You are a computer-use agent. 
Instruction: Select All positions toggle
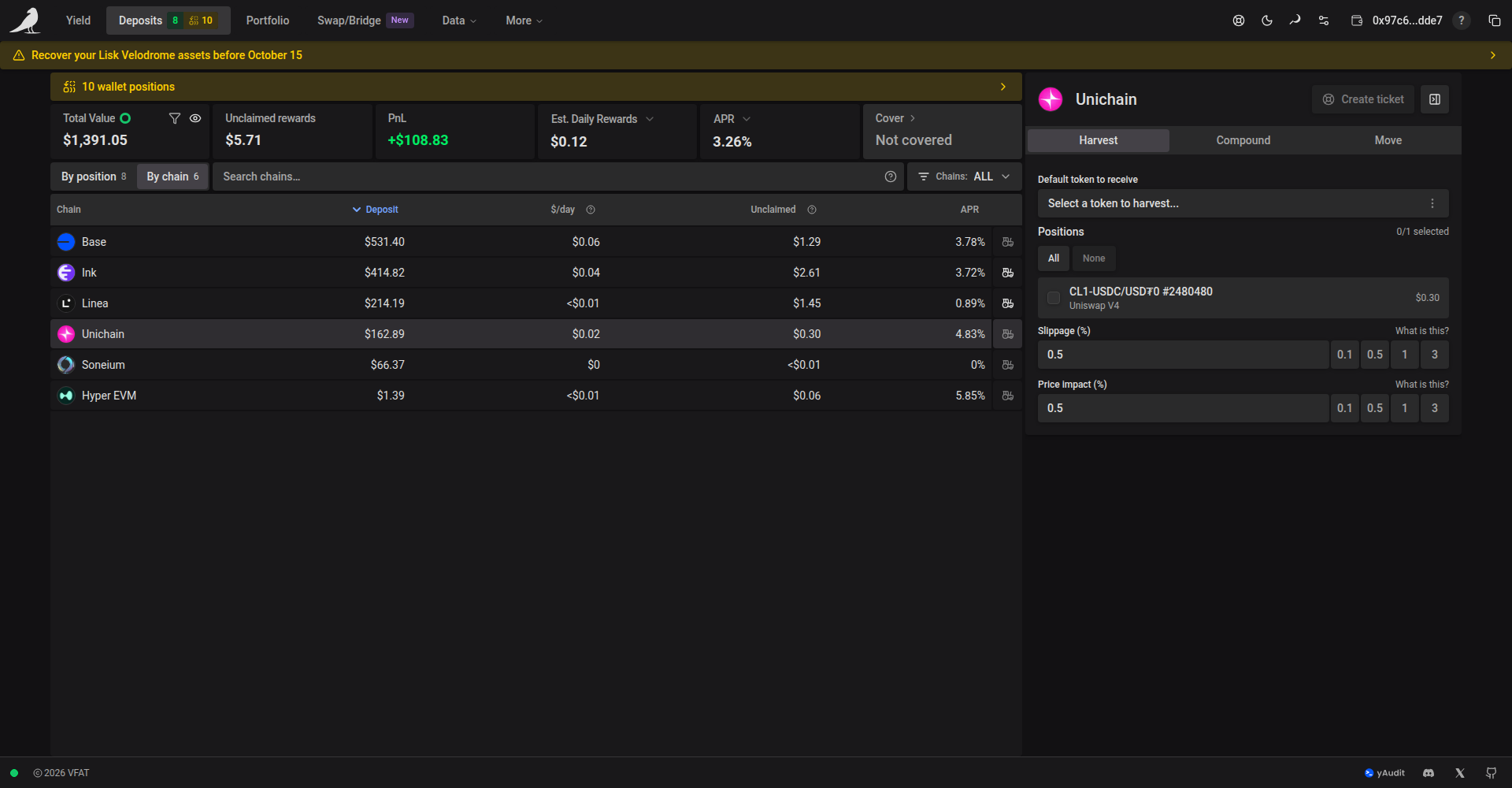click(x=1054, y=258)
